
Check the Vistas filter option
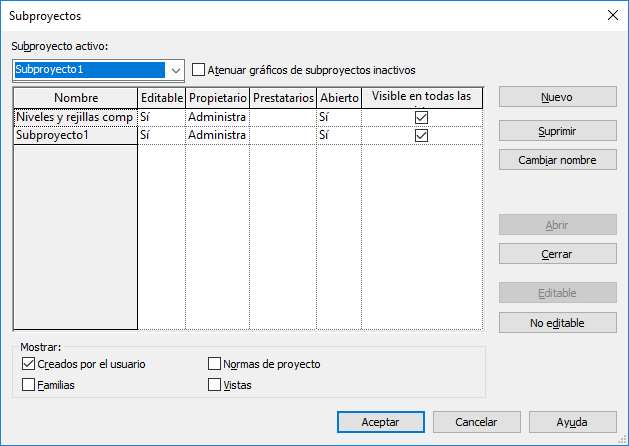click(214, 384)
